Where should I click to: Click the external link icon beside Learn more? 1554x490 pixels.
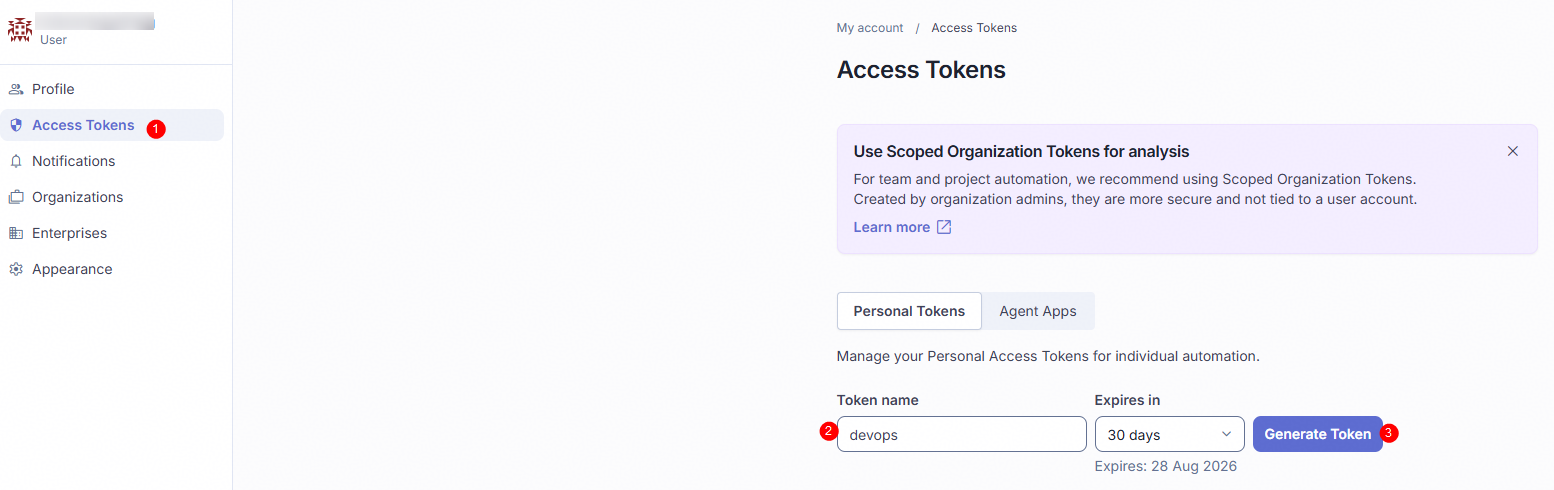click(x=944, y=227)
